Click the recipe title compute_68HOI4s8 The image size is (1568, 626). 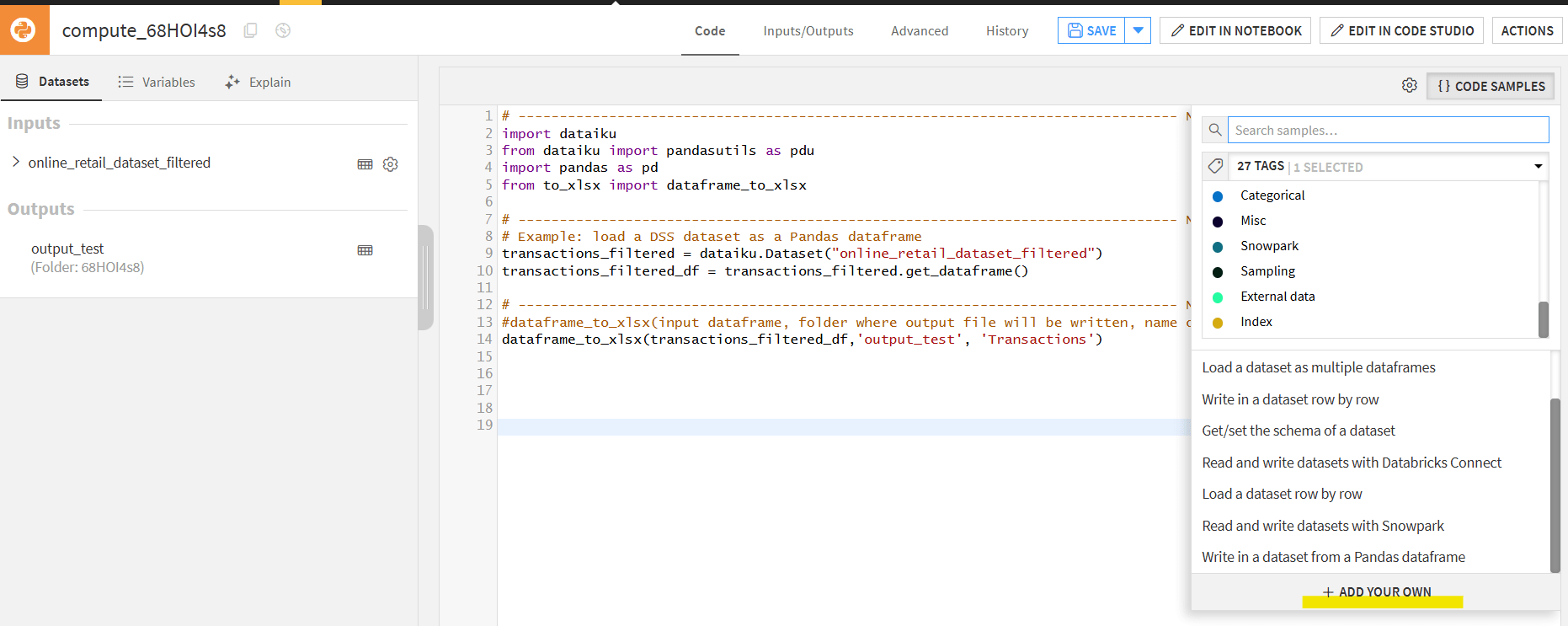(x=144, y=30)
